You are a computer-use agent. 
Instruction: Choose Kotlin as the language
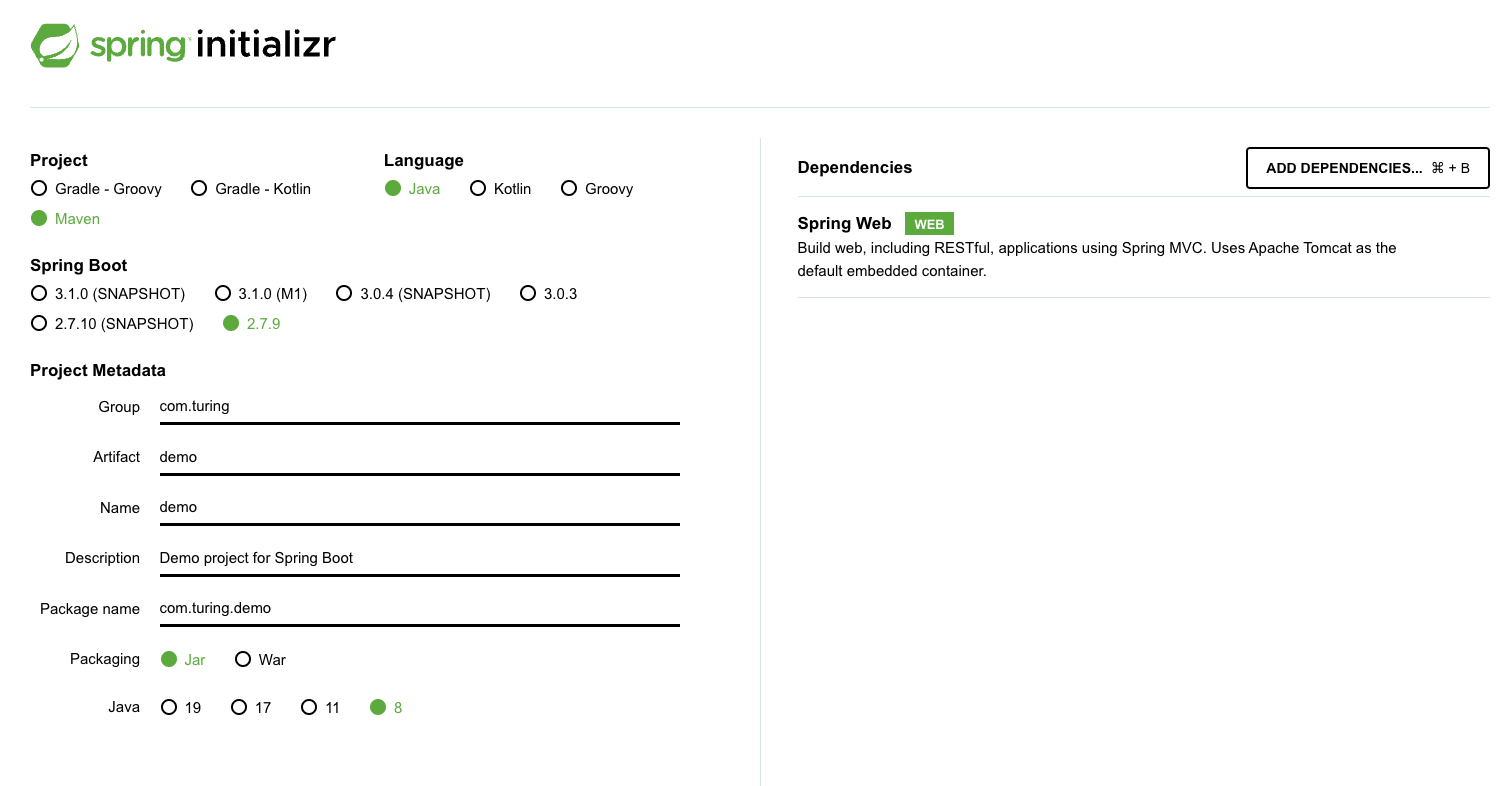501,188
